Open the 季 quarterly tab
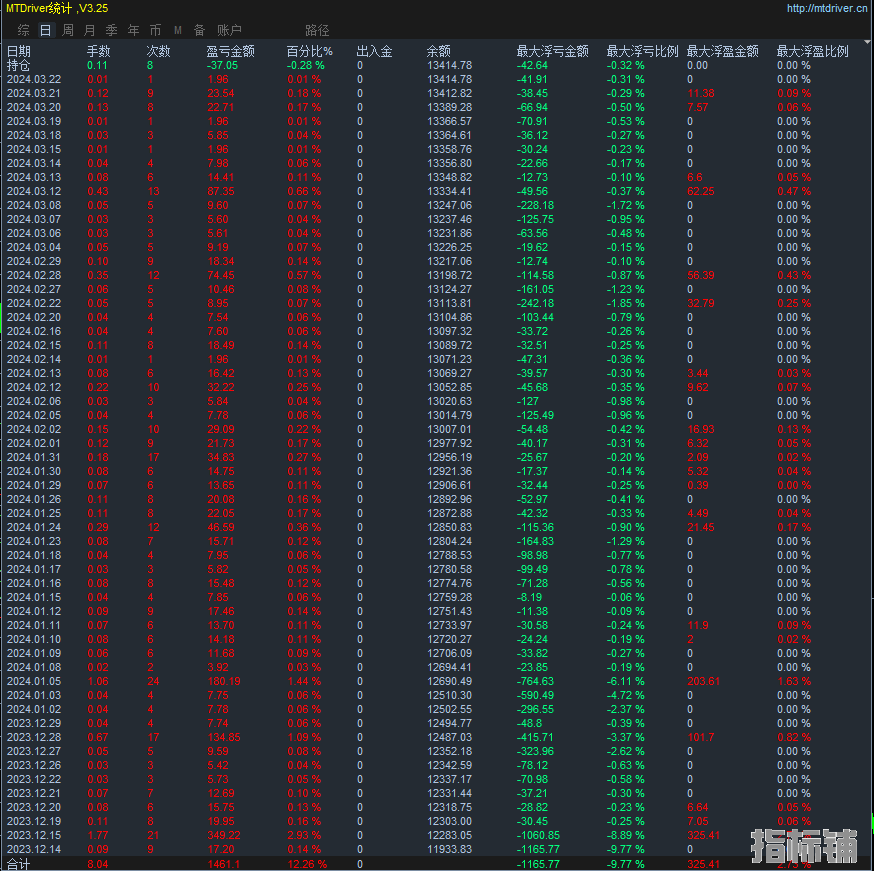The width and height of the screenshot is (874, 871). click(111, 30)
